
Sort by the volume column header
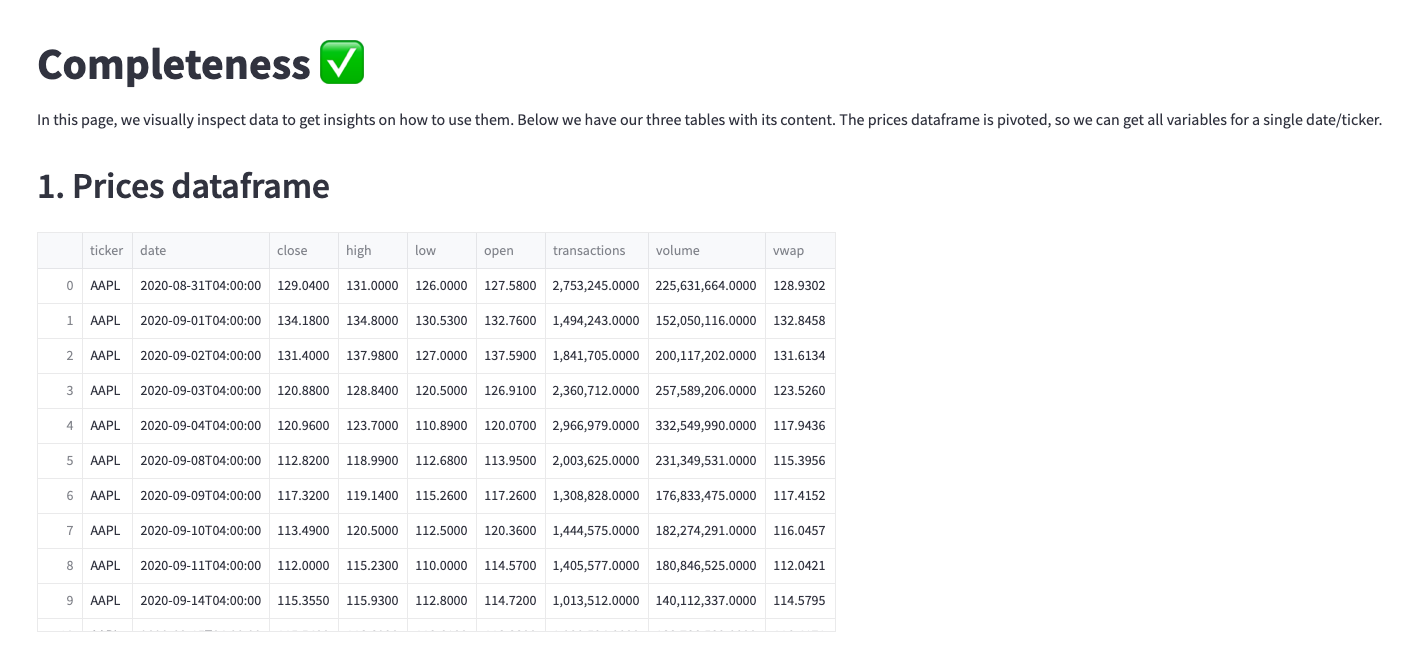pos(707,251)
